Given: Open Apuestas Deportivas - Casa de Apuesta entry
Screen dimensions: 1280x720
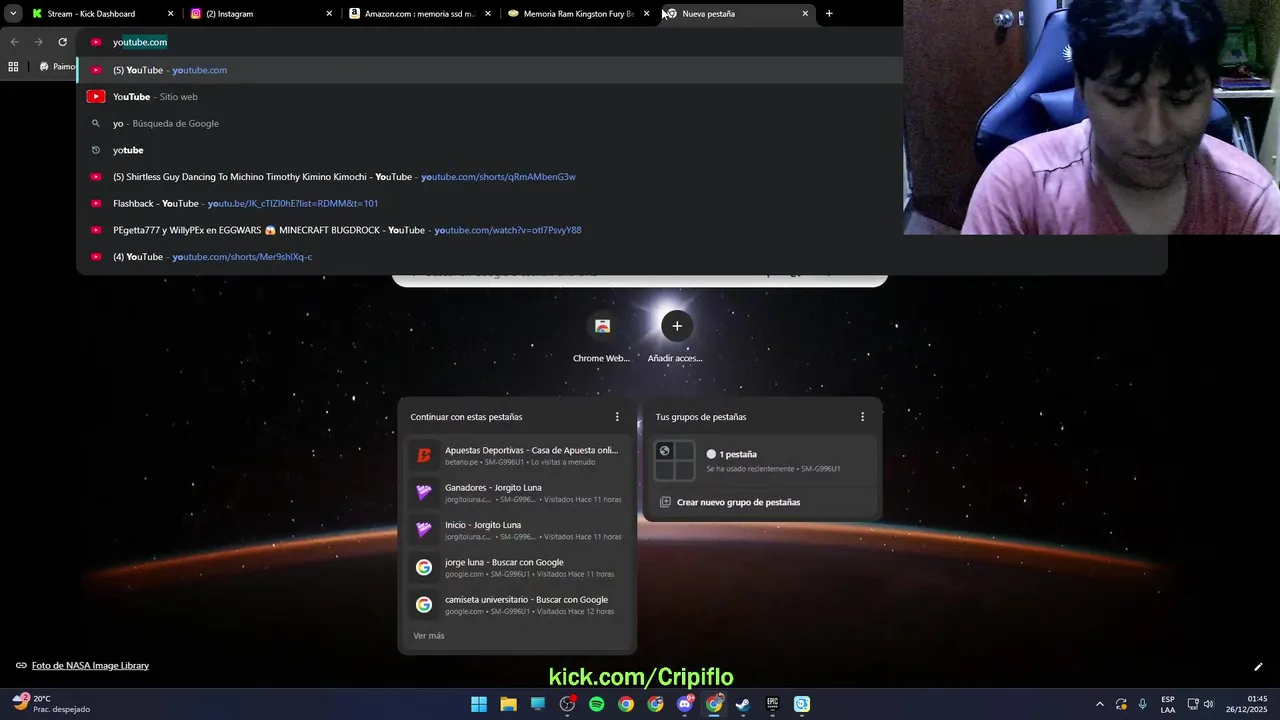Looking at the screenshot, I should click(x=517, y=455).
